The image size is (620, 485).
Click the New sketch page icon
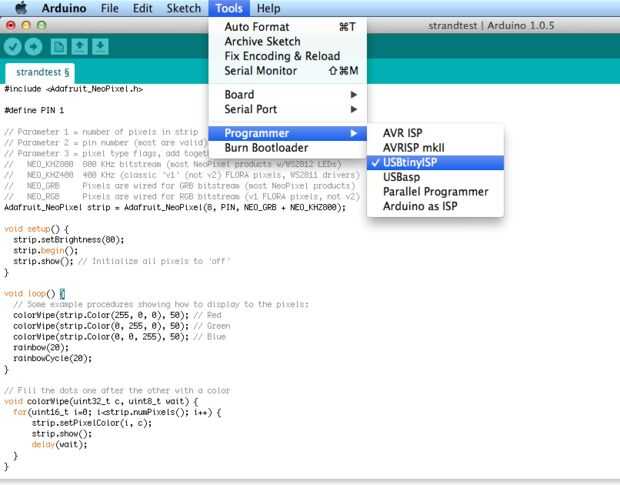59,47
